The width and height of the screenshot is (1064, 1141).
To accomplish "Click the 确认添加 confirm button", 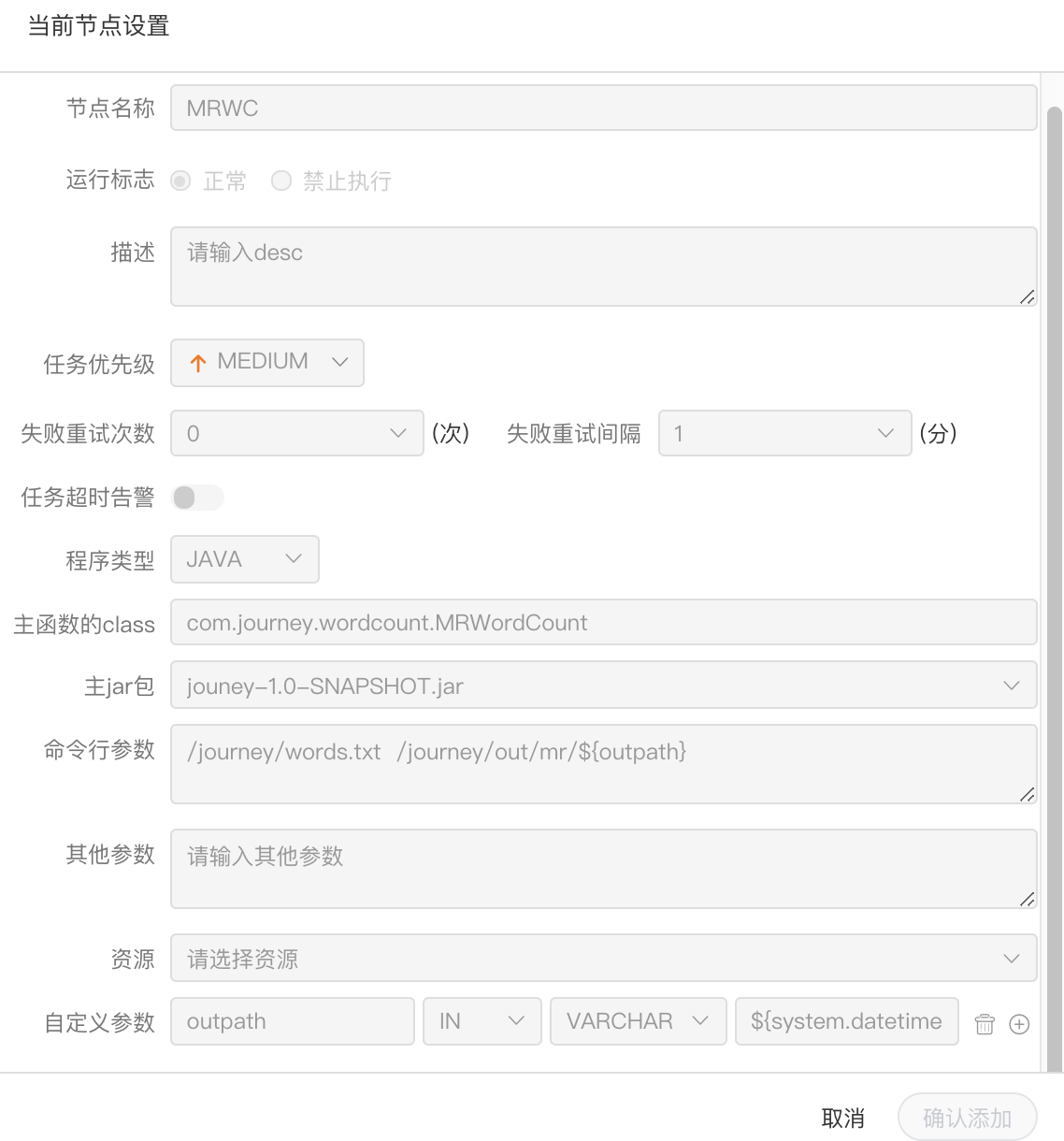I will 968,1118.
